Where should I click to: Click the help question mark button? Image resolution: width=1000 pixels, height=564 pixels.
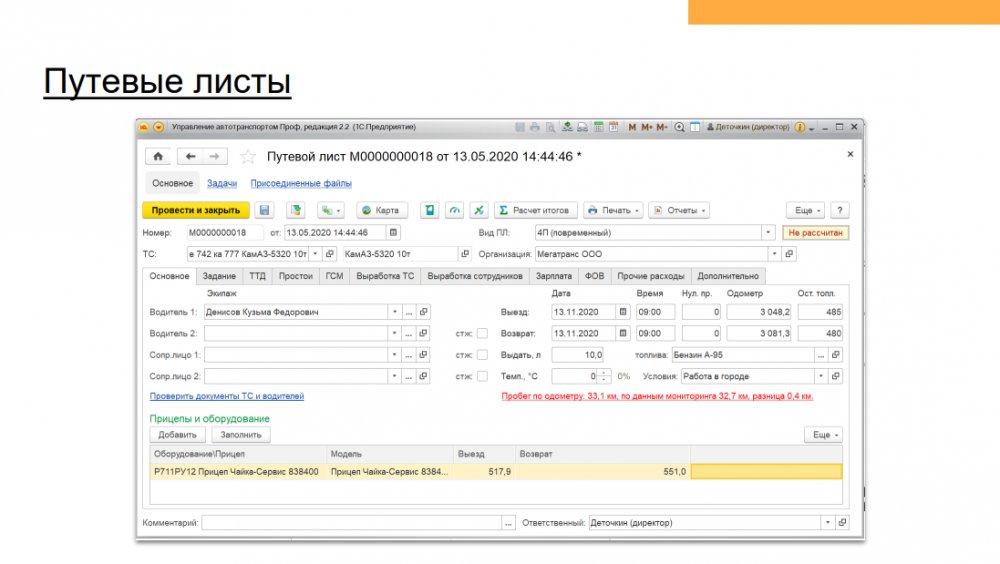click(840, 210)
